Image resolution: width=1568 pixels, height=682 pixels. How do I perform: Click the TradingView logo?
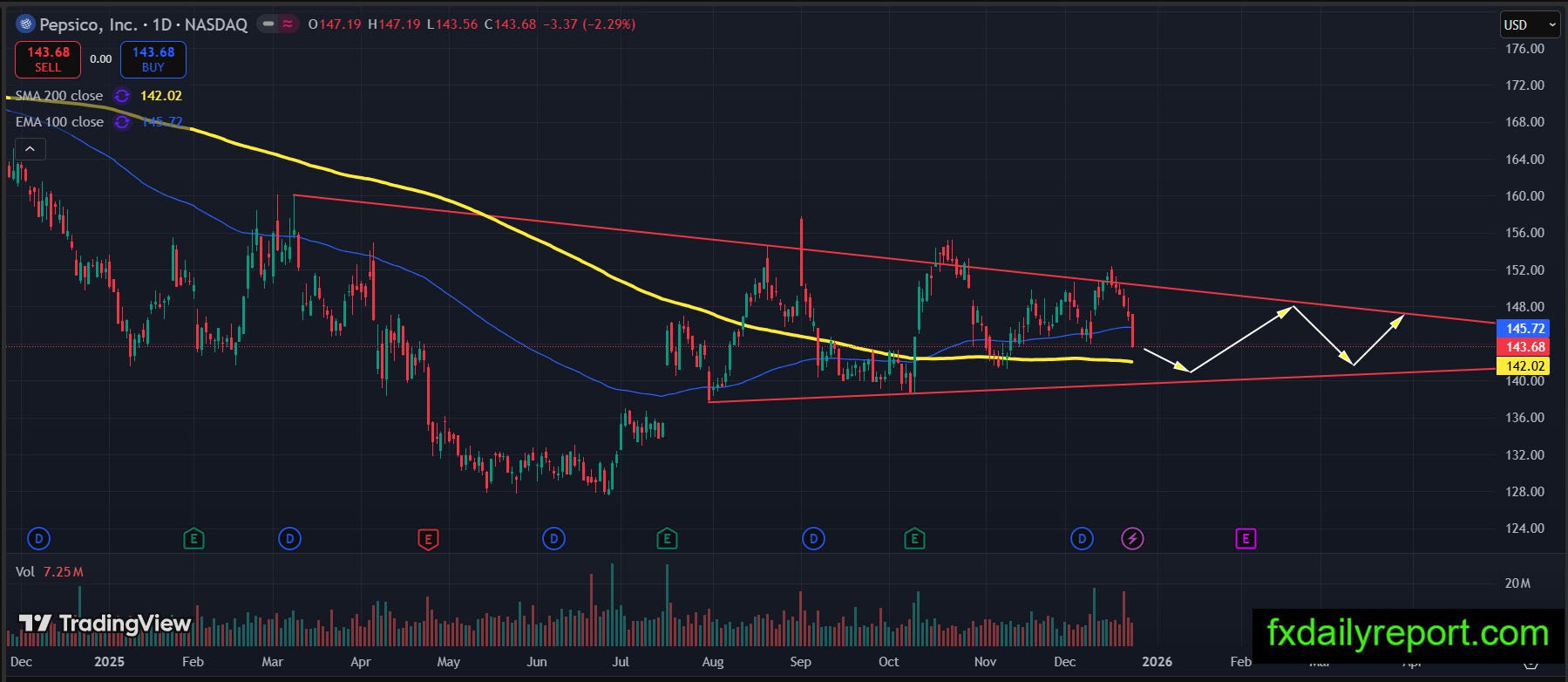[x=105, y=624]
